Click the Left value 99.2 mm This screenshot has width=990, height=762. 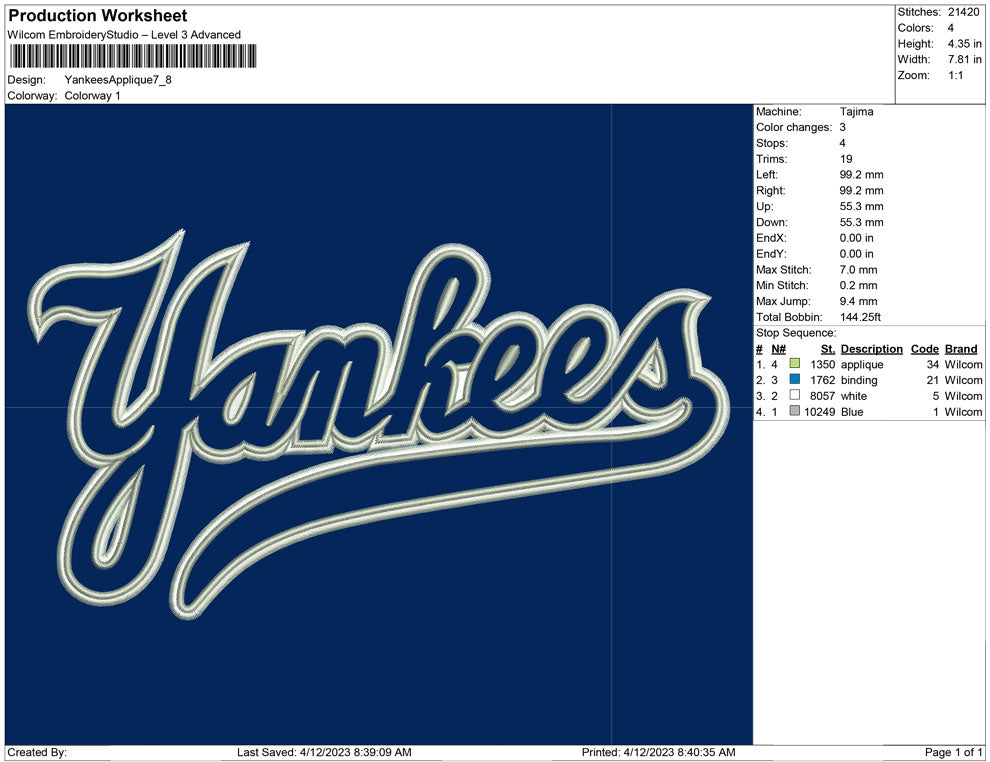coord(861,175)
